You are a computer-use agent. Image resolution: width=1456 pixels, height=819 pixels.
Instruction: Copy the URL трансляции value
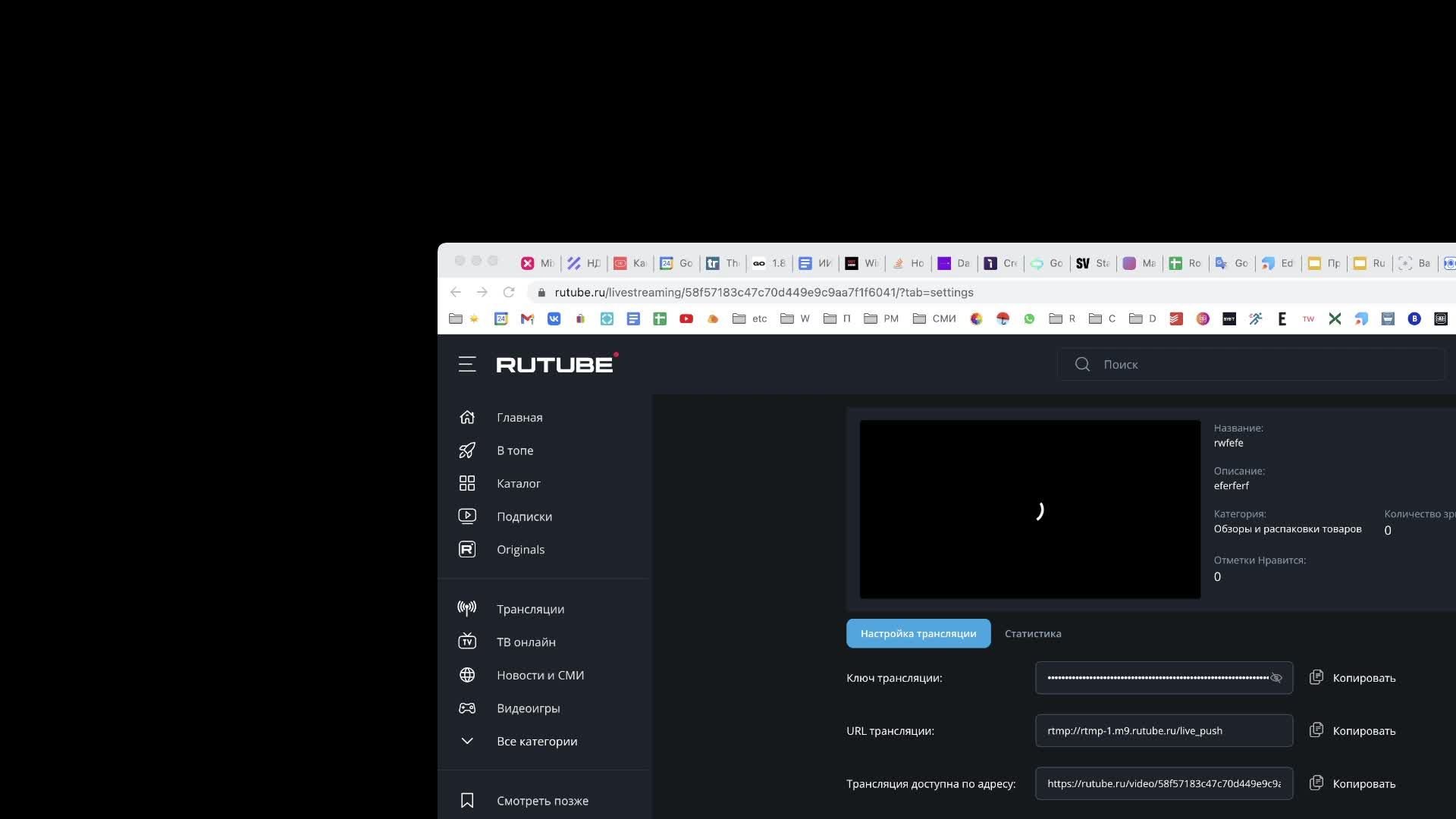(x=1353, y=730)
